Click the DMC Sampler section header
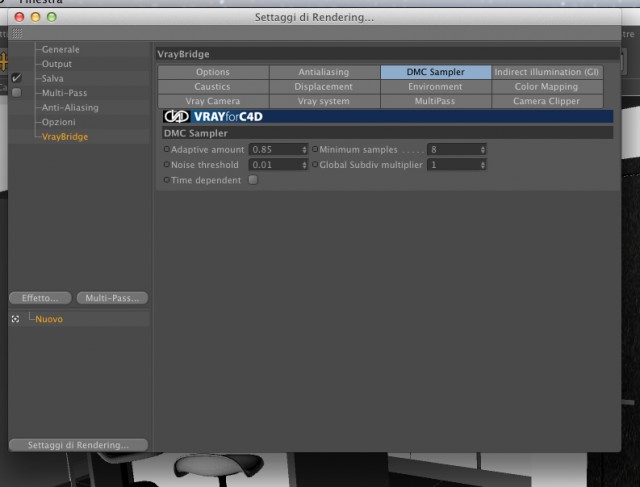Image resolution: width=640 pixels, height=487 pixels. point(388,133)
